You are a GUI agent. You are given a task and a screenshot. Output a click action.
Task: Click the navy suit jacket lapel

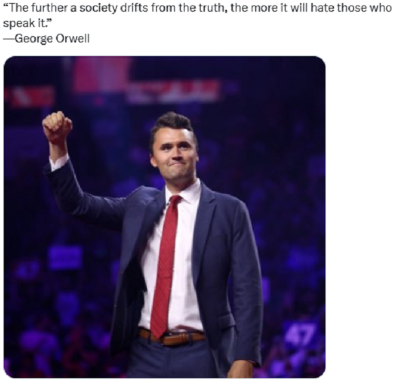coord(205,227)
